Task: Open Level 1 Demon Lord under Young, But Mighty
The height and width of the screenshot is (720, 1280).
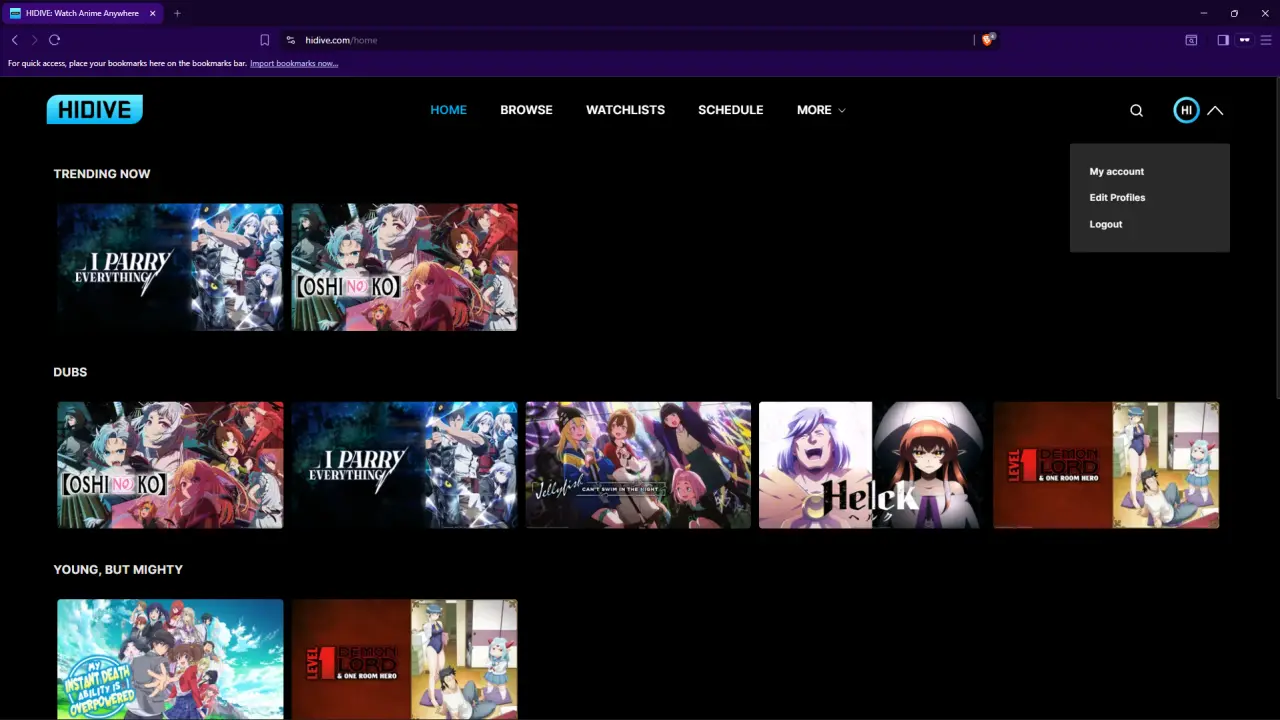Action: [x=404, y=659]
